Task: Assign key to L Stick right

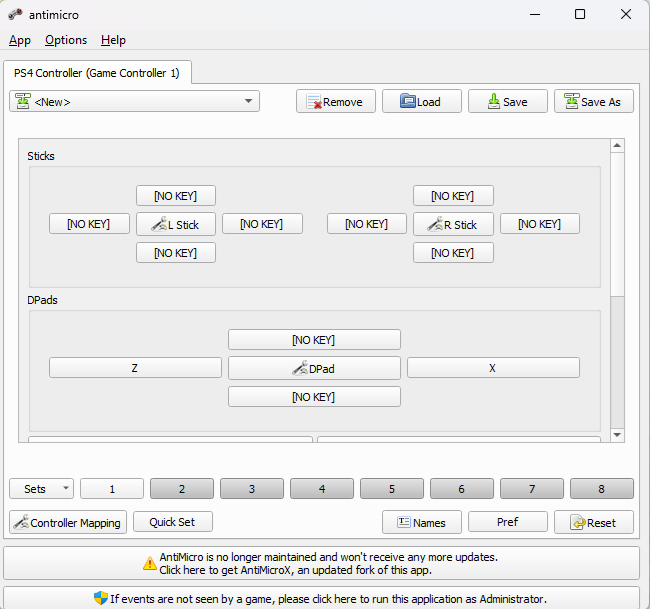Action: (x=262, y=224)
